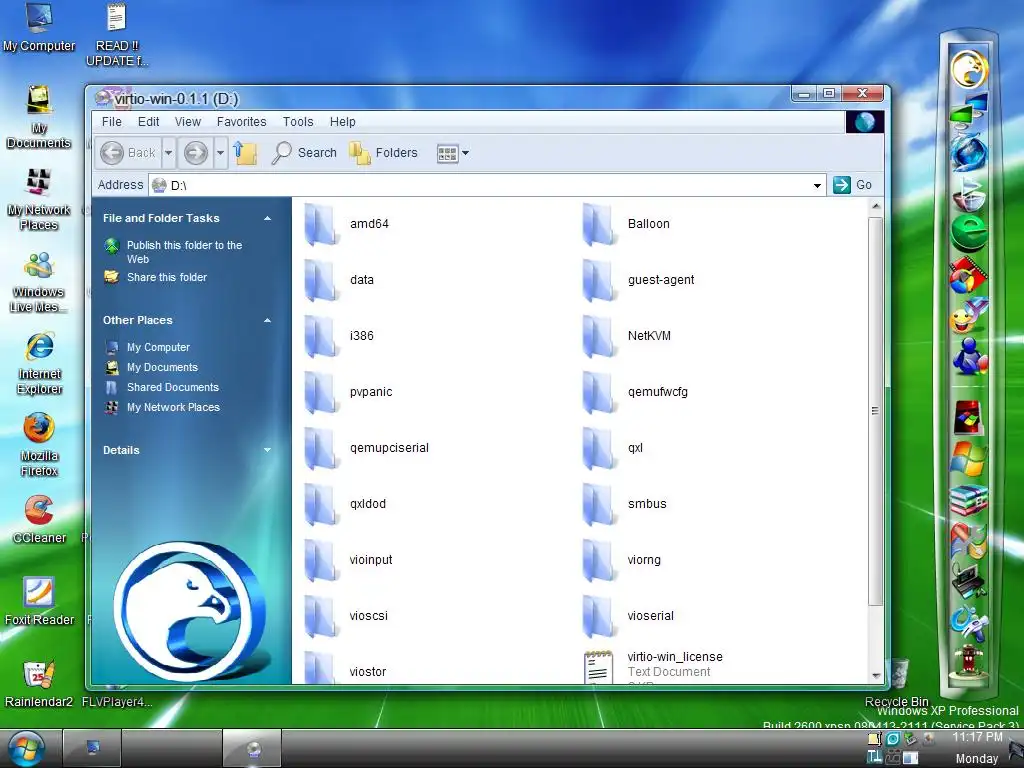Select the viostor folder

(346, 669)
